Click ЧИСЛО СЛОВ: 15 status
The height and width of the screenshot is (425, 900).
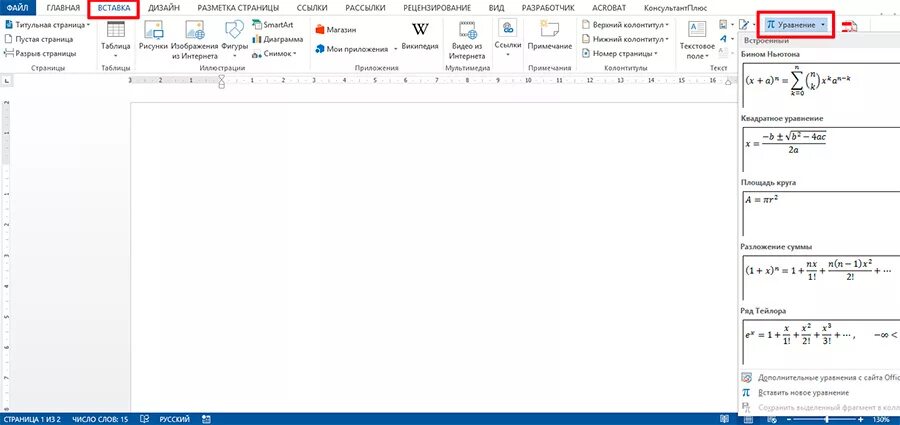(x=100, y=419)
